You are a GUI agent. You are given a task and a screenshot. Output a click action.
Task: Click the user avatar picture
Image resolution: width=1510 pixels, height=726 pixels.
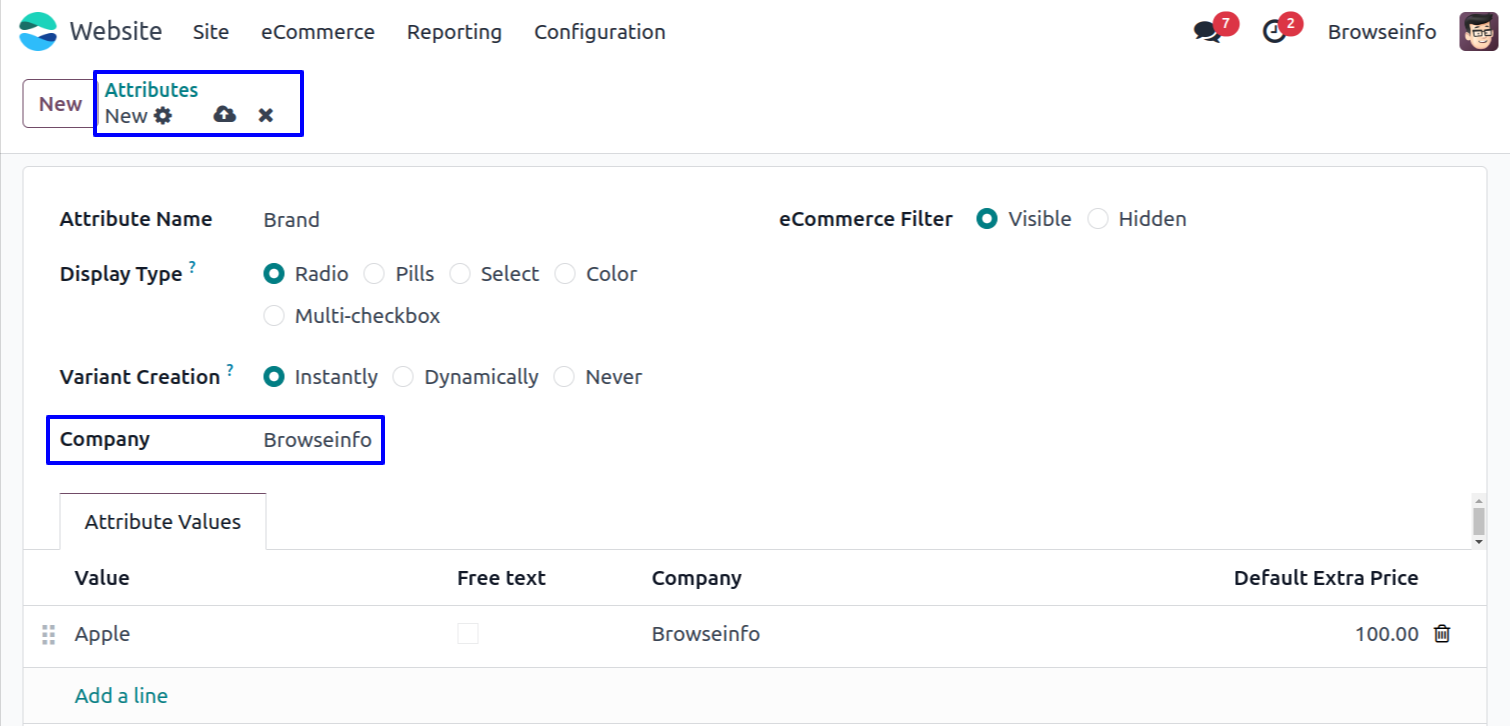click(1478, 32)
